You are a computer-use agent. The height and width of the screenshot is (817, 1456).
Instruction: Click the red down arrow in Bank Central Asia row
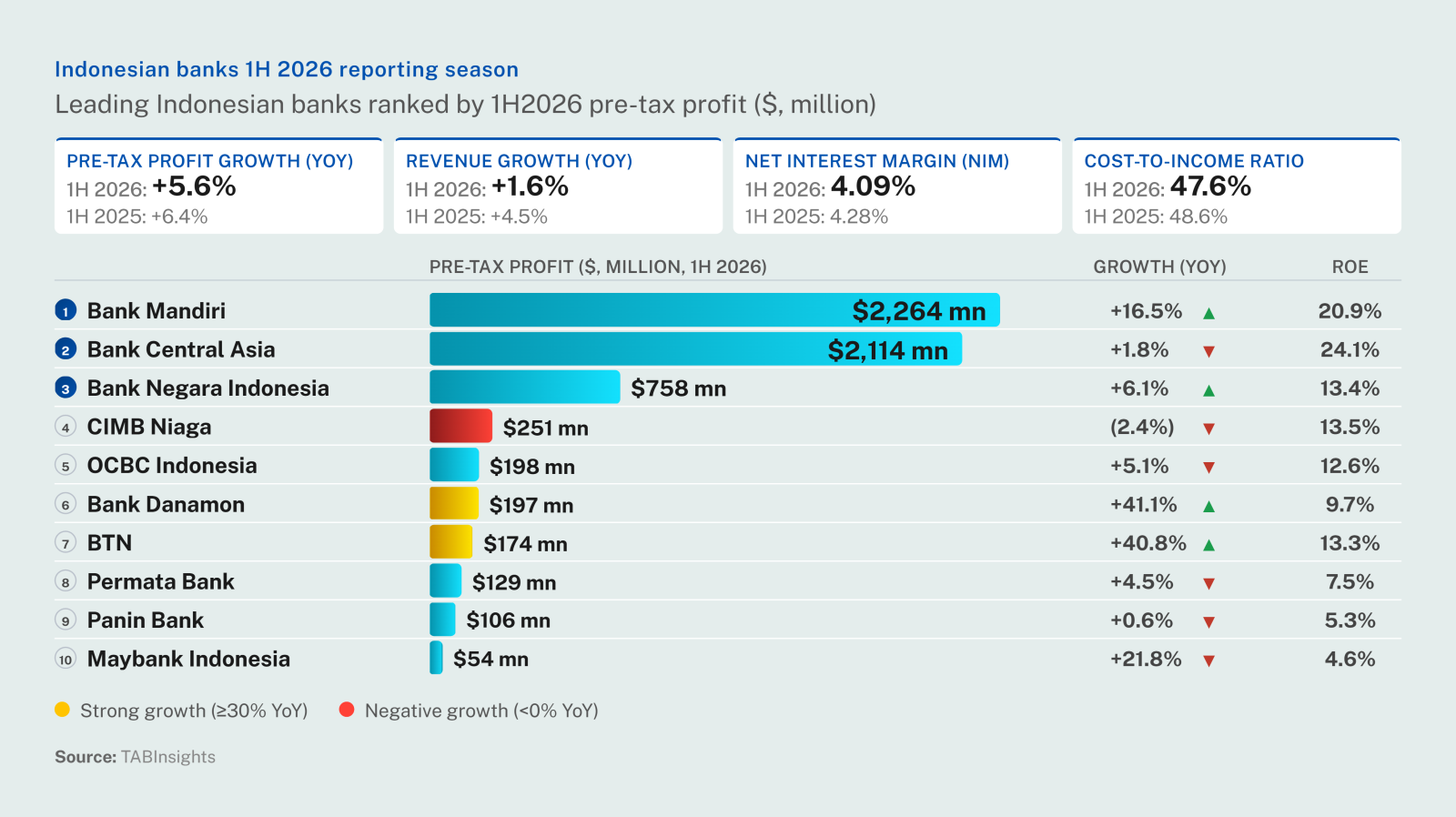(1208, 351)
